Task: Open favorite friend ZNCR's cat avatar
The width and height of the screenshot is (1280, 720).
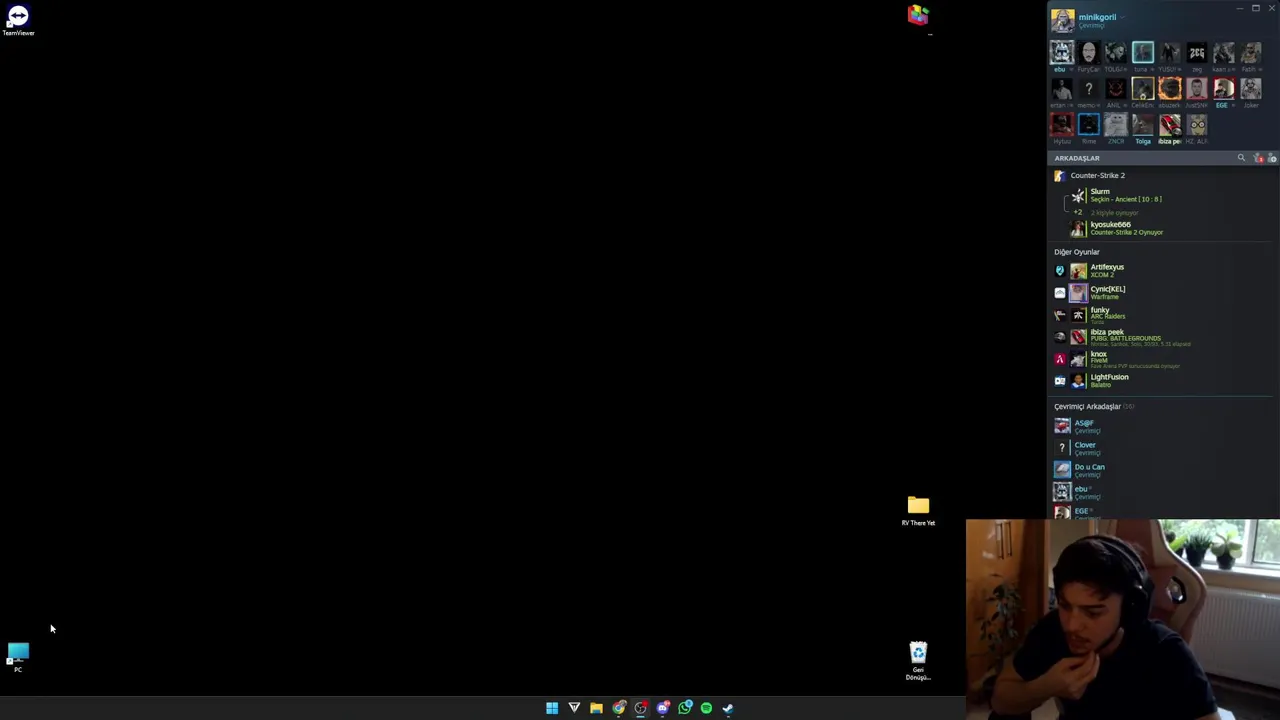Action: (x=1116, y=124)
